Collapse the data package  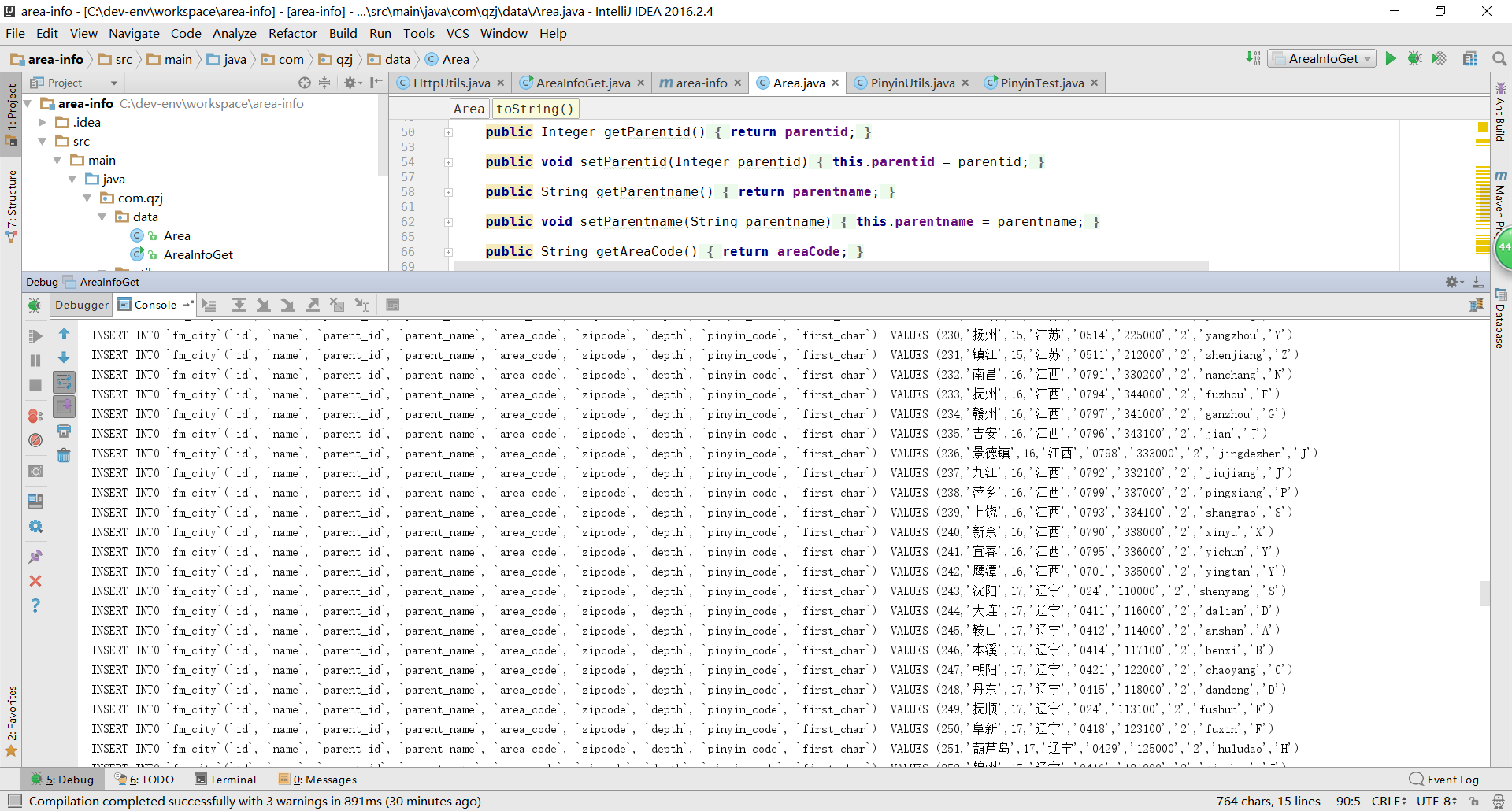click(x=102, y=217)
